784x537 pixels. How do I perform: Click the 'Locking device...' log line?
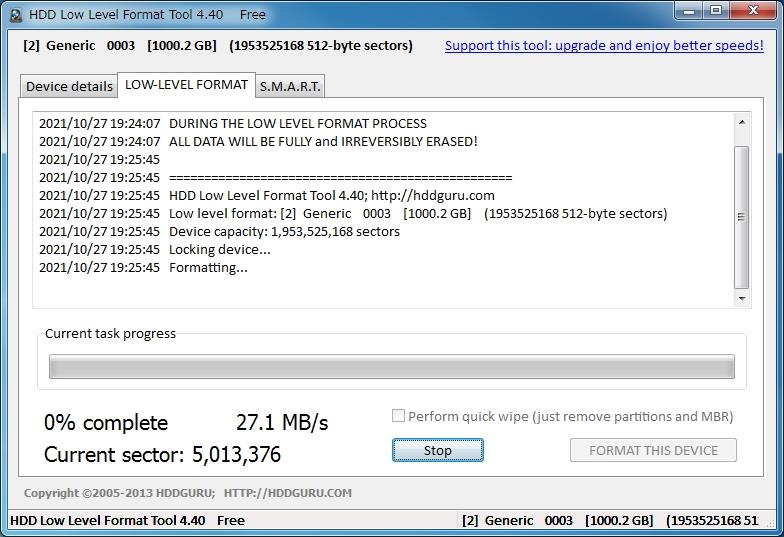[x=155, y=250]
